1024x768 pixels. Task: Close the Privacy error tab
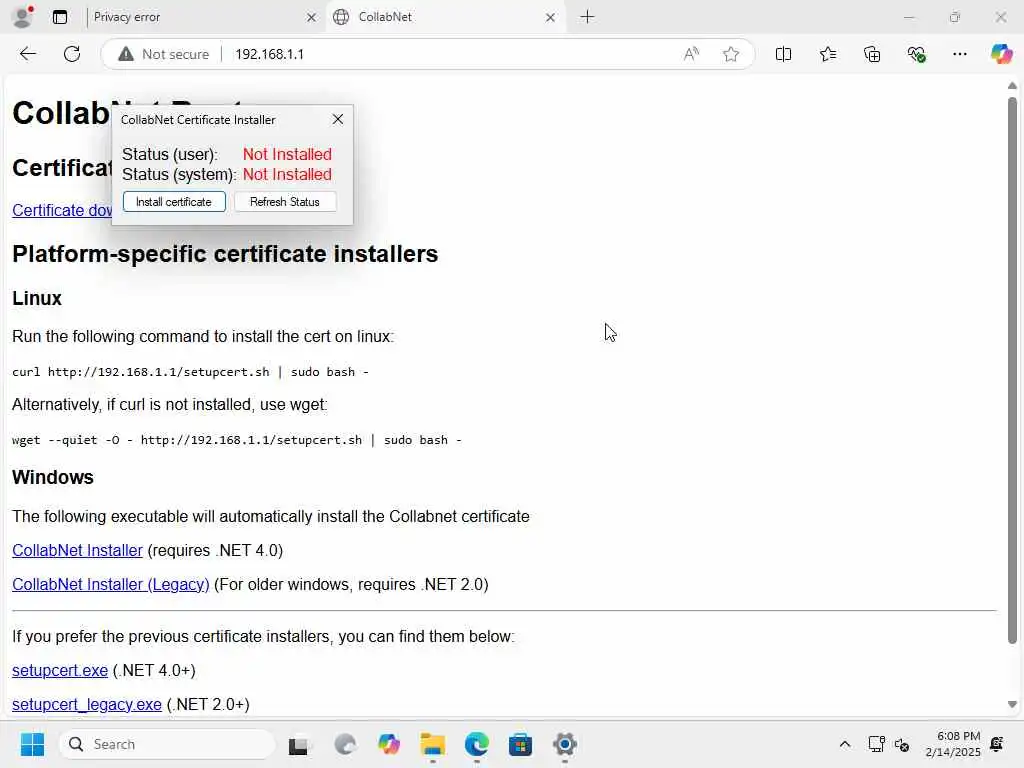tap(312, 18)
